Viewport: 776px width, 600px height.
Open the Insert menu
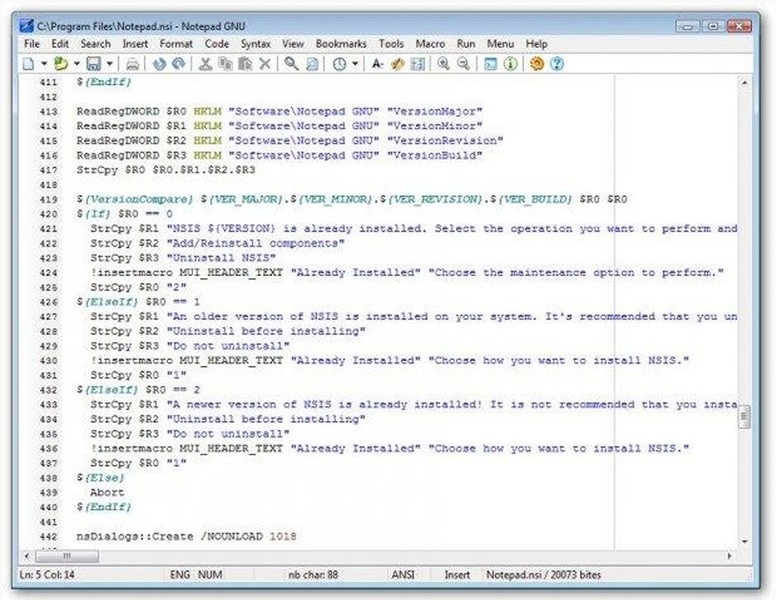[x=135, y=44]
